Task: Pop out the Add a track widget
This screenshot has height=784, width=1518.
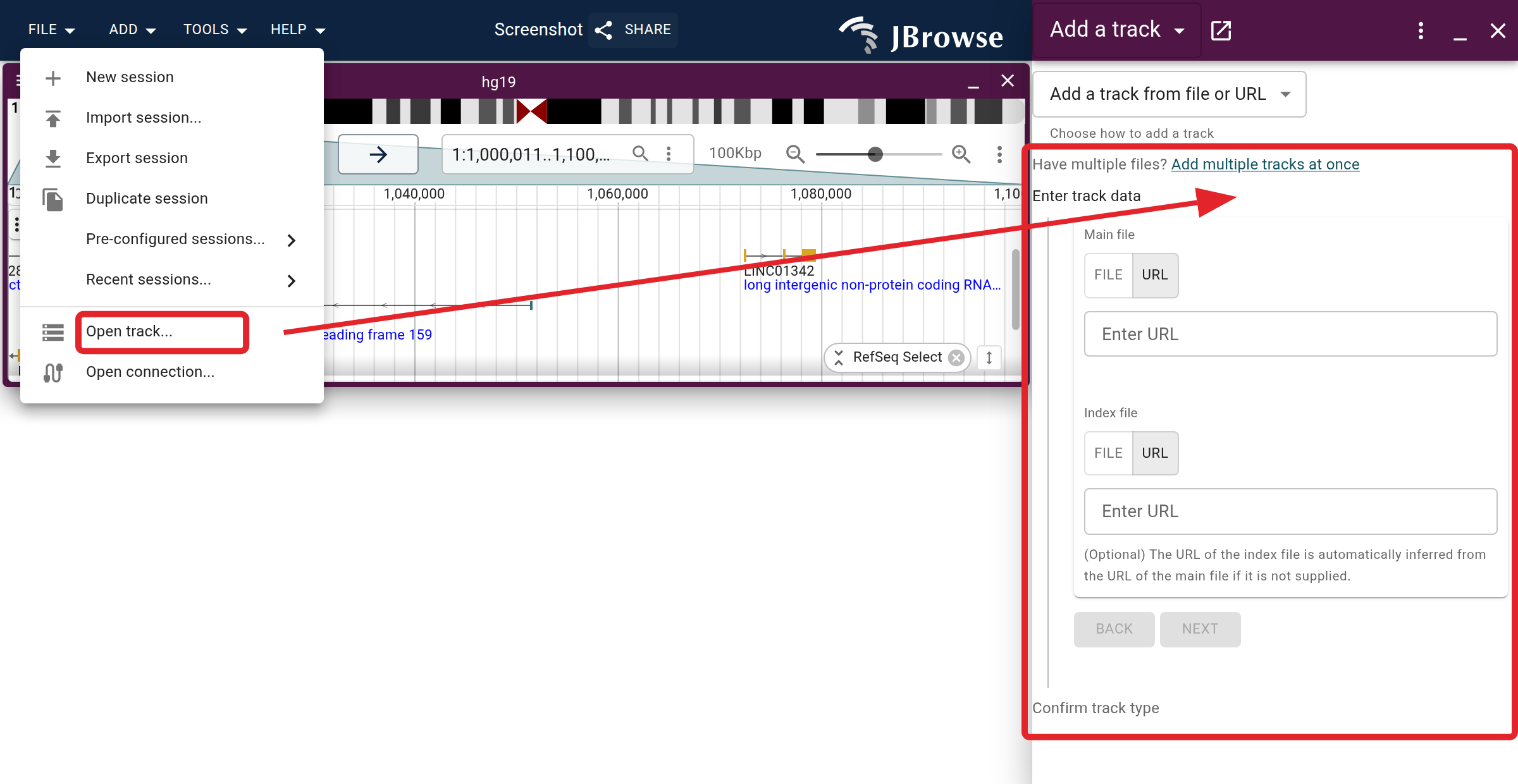Action: click(1221, 30)
